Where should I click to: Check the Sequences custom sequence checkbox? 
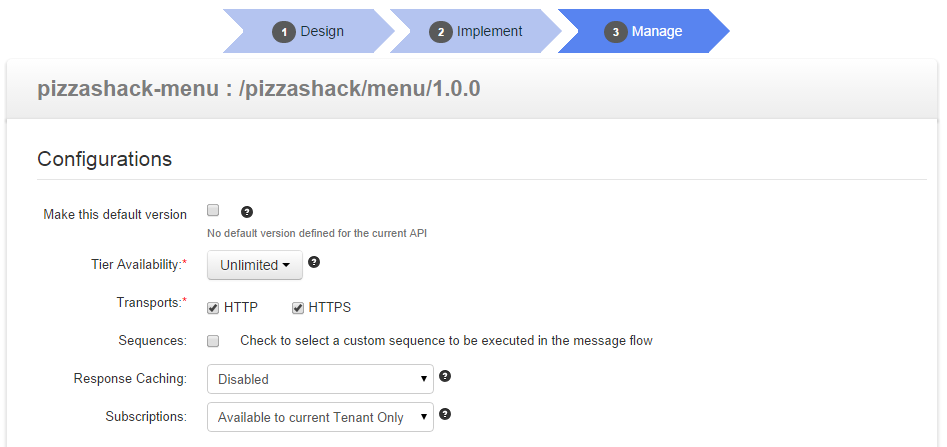[x=213, y=341]
